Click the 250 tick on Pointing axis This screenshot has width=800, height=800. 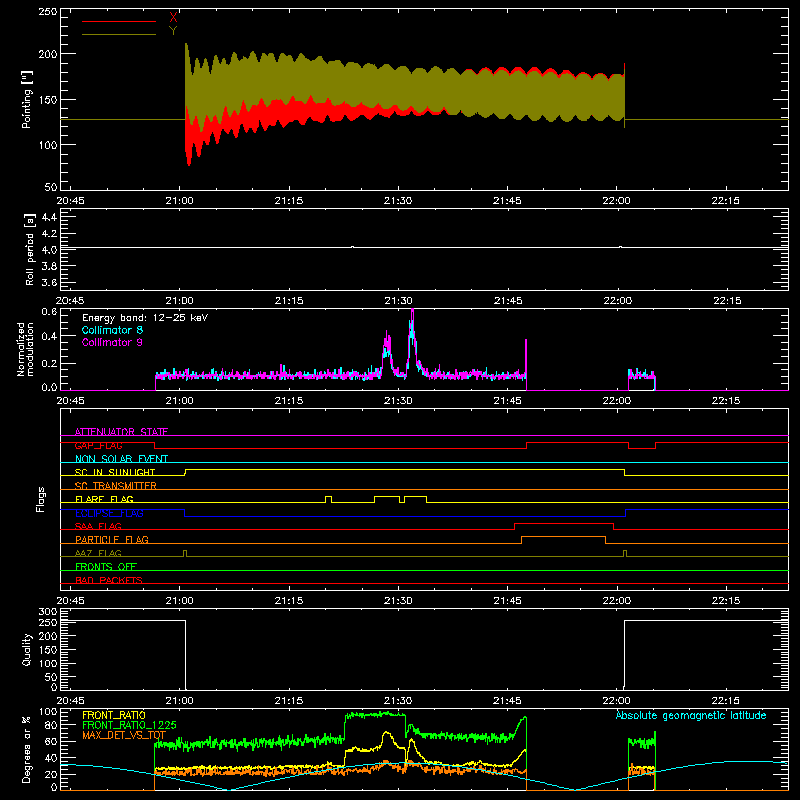point(48,11)
